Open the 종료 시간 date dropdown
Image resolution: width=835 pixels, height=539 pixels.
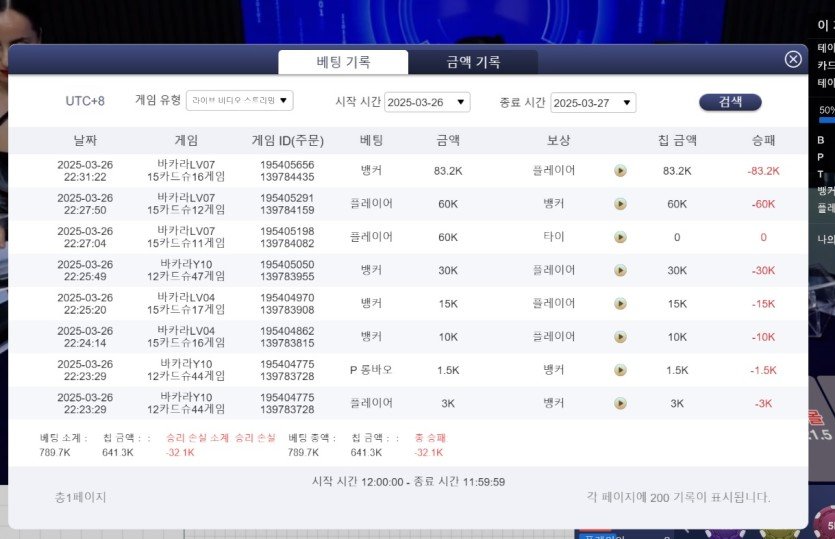pyautogui.click(x=593, y=102)
